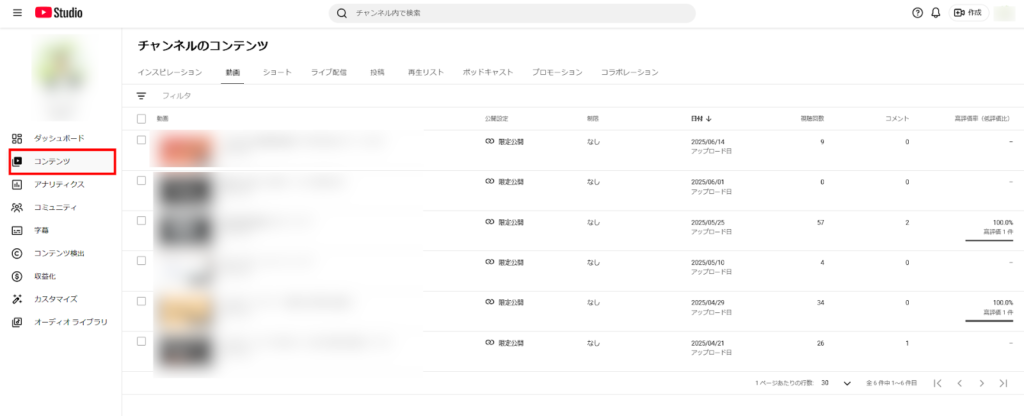
Task: Open the help question mark icon
Action: tap(917, 13)
